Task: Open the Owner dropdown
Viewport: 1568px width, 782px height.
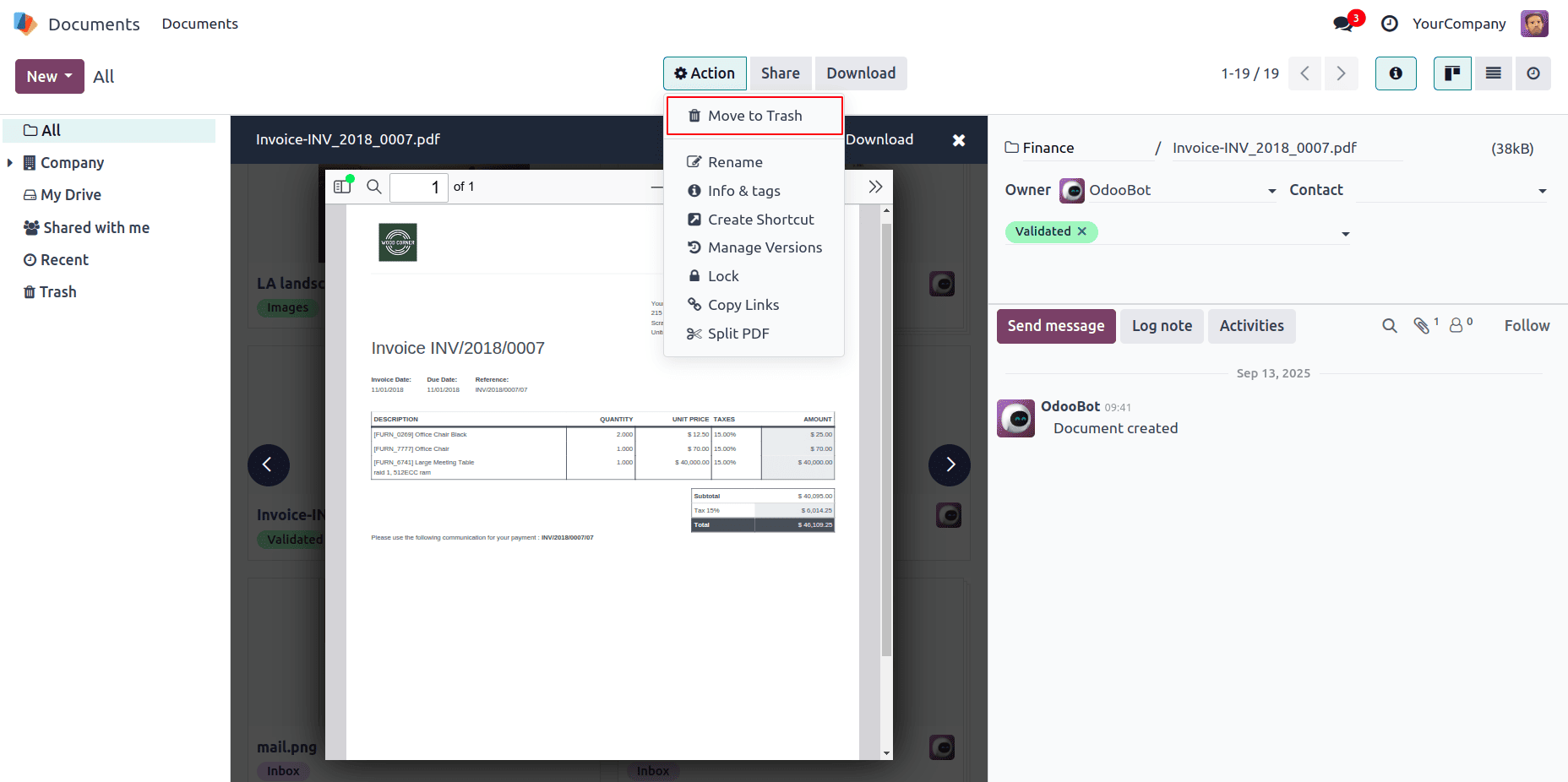Action: point(1272,191)
